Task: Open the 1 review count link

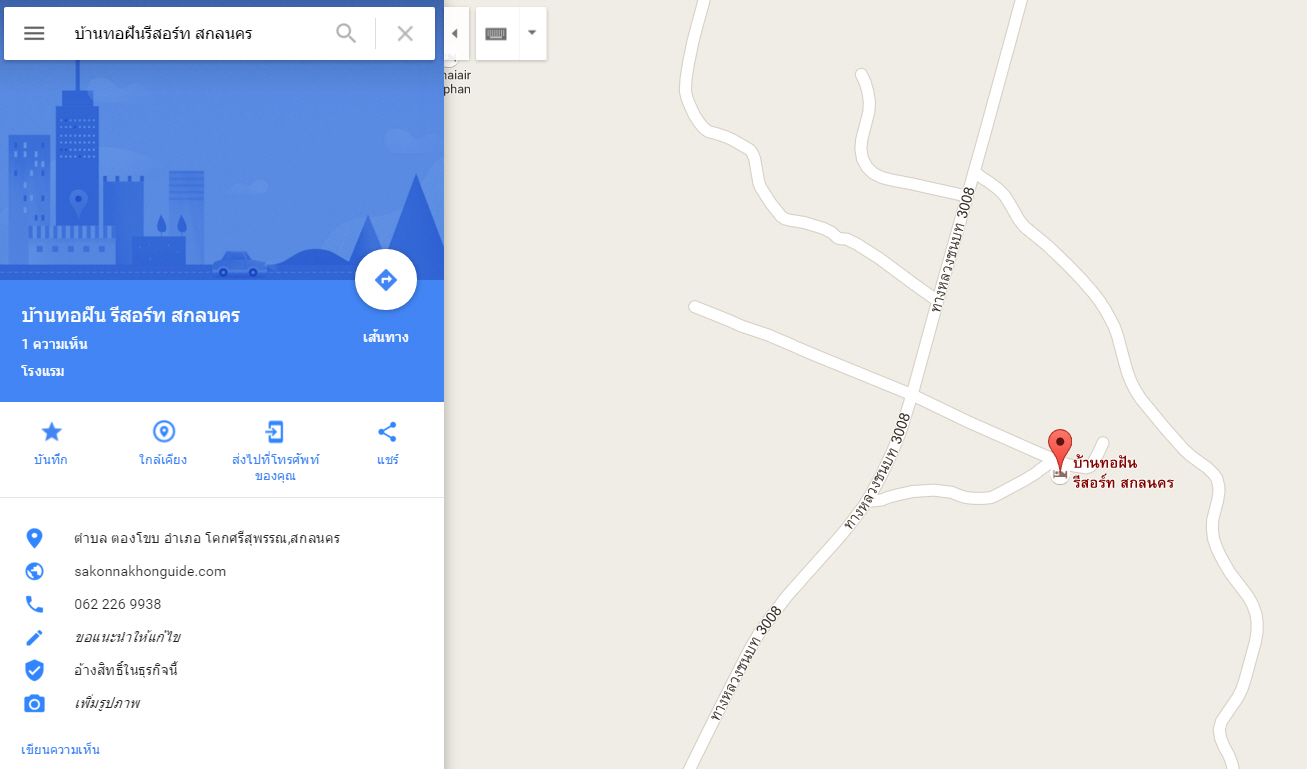Action: pos(54,344)
